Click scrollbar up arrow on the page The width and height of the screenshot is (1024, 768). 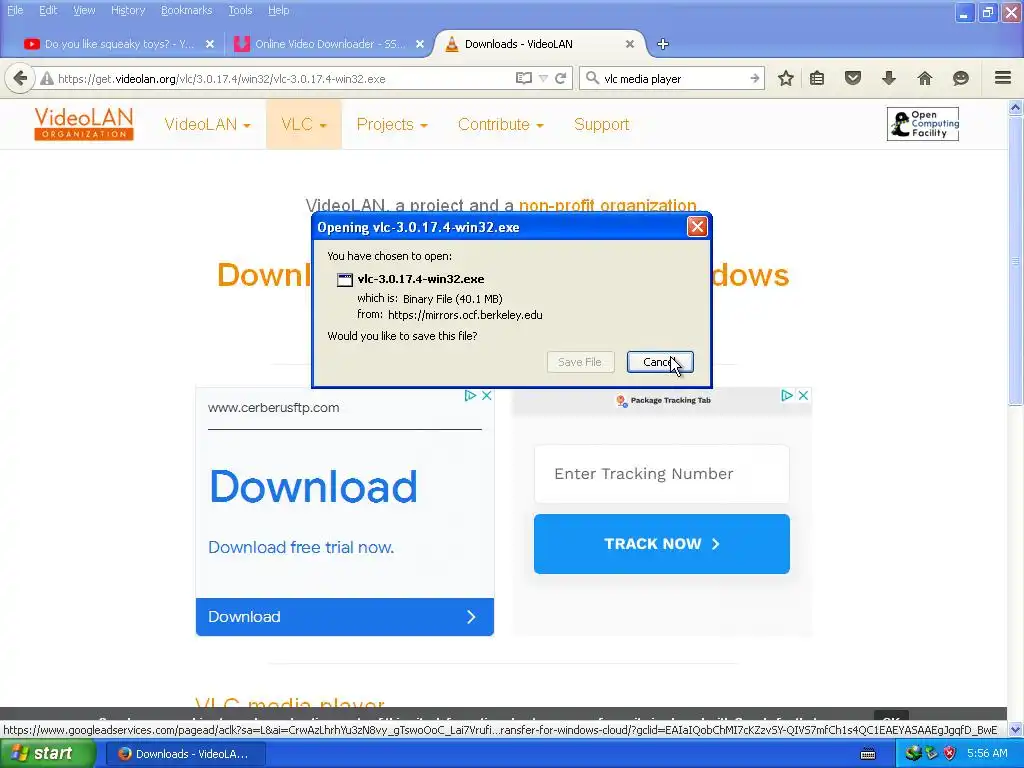click(x=1015, y=108)
